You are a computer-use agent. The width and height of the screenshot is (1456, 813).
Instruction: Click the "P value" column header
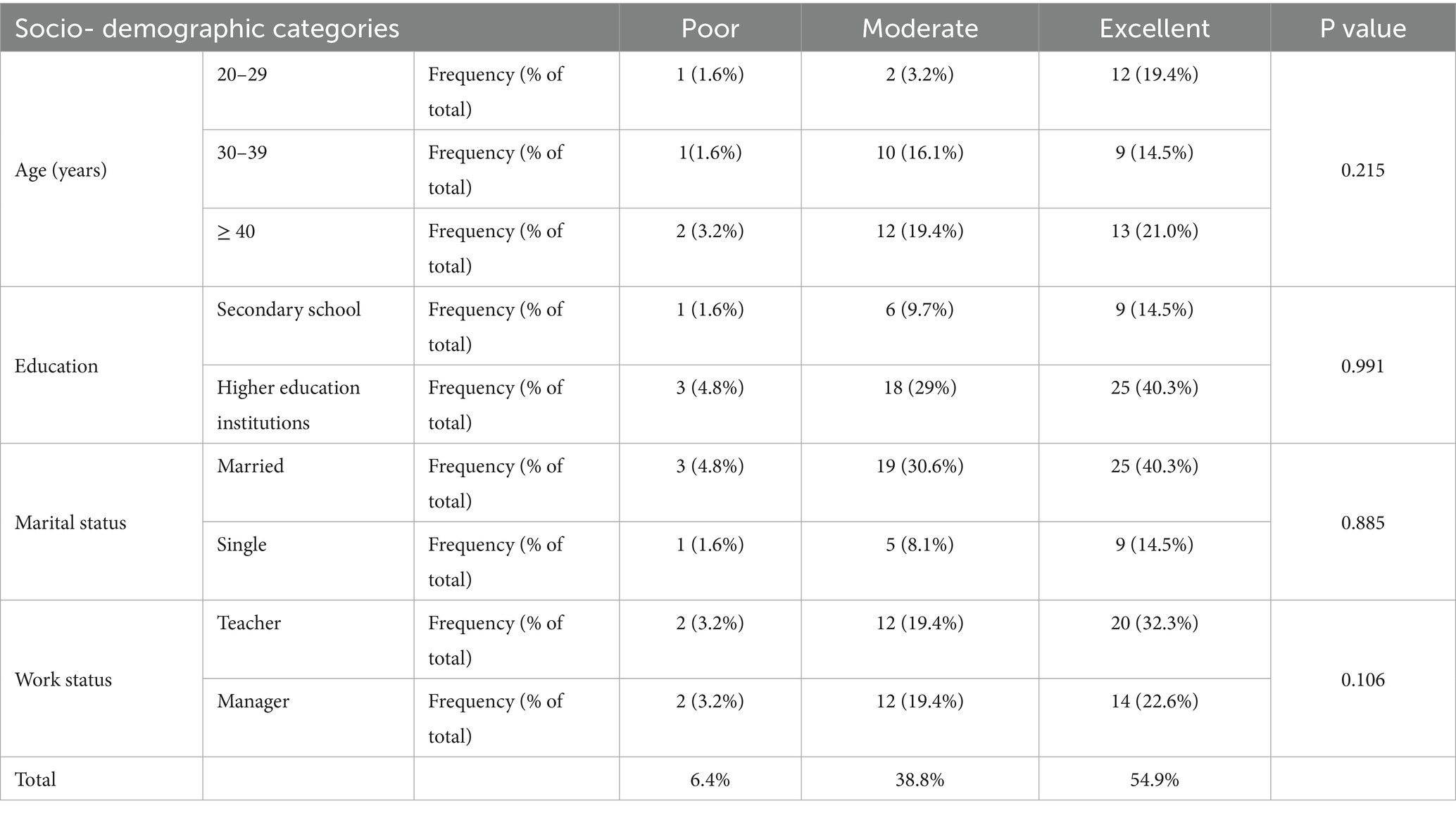(x=1362, y=28)
